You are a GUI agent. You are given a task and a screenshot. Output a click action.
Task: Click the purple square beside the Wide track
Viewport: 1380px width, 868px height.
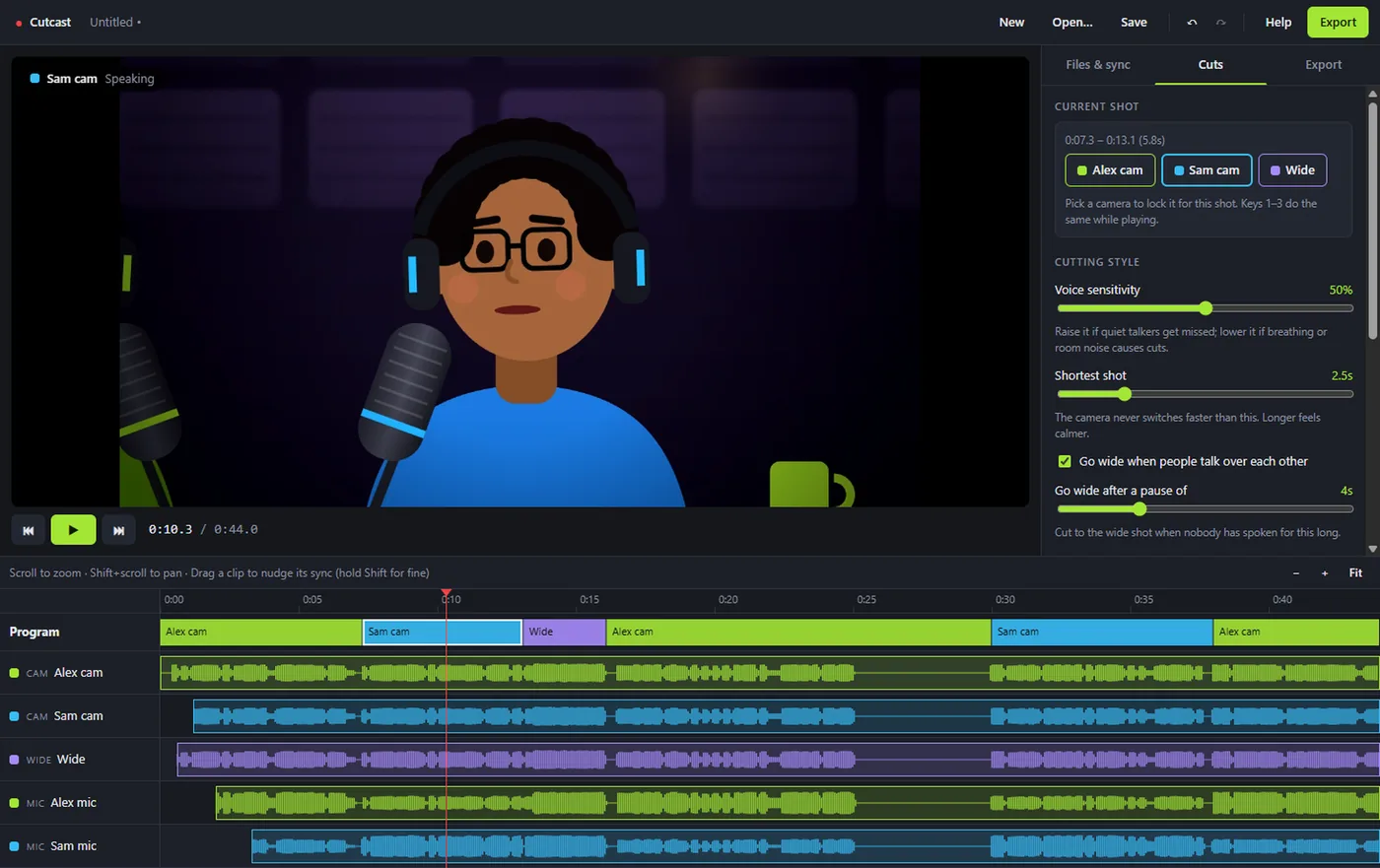point(14,760)
